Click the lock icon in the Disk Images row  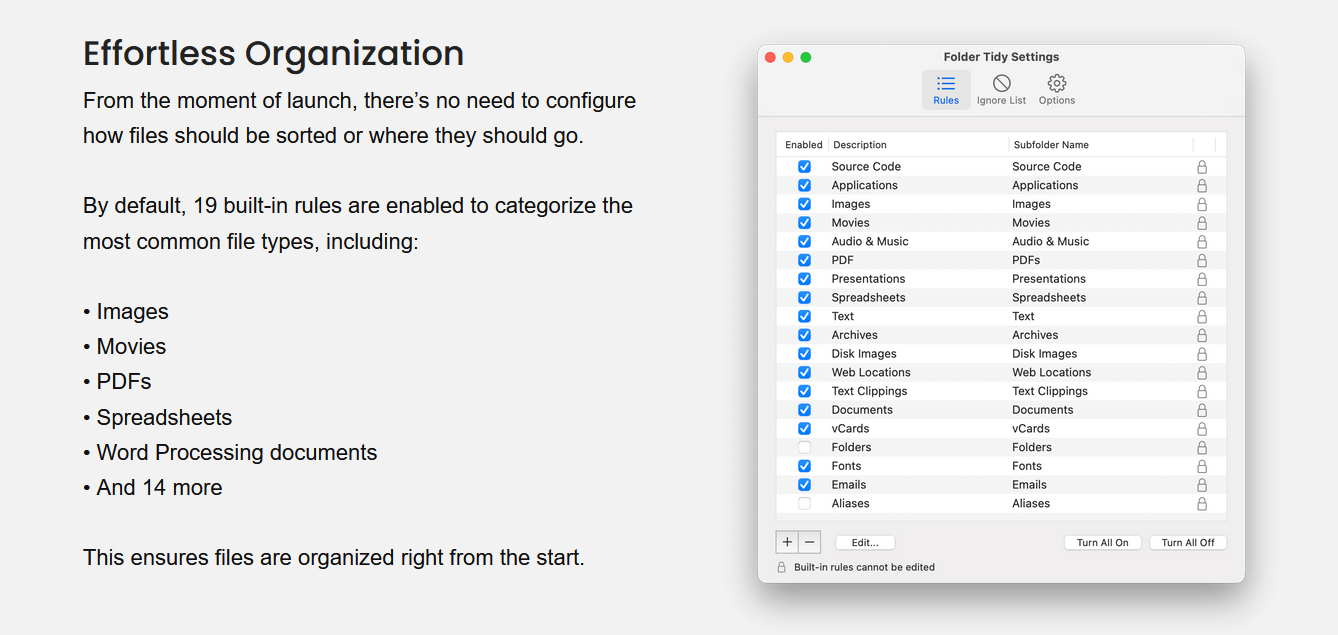click(x=1202, y=354)
